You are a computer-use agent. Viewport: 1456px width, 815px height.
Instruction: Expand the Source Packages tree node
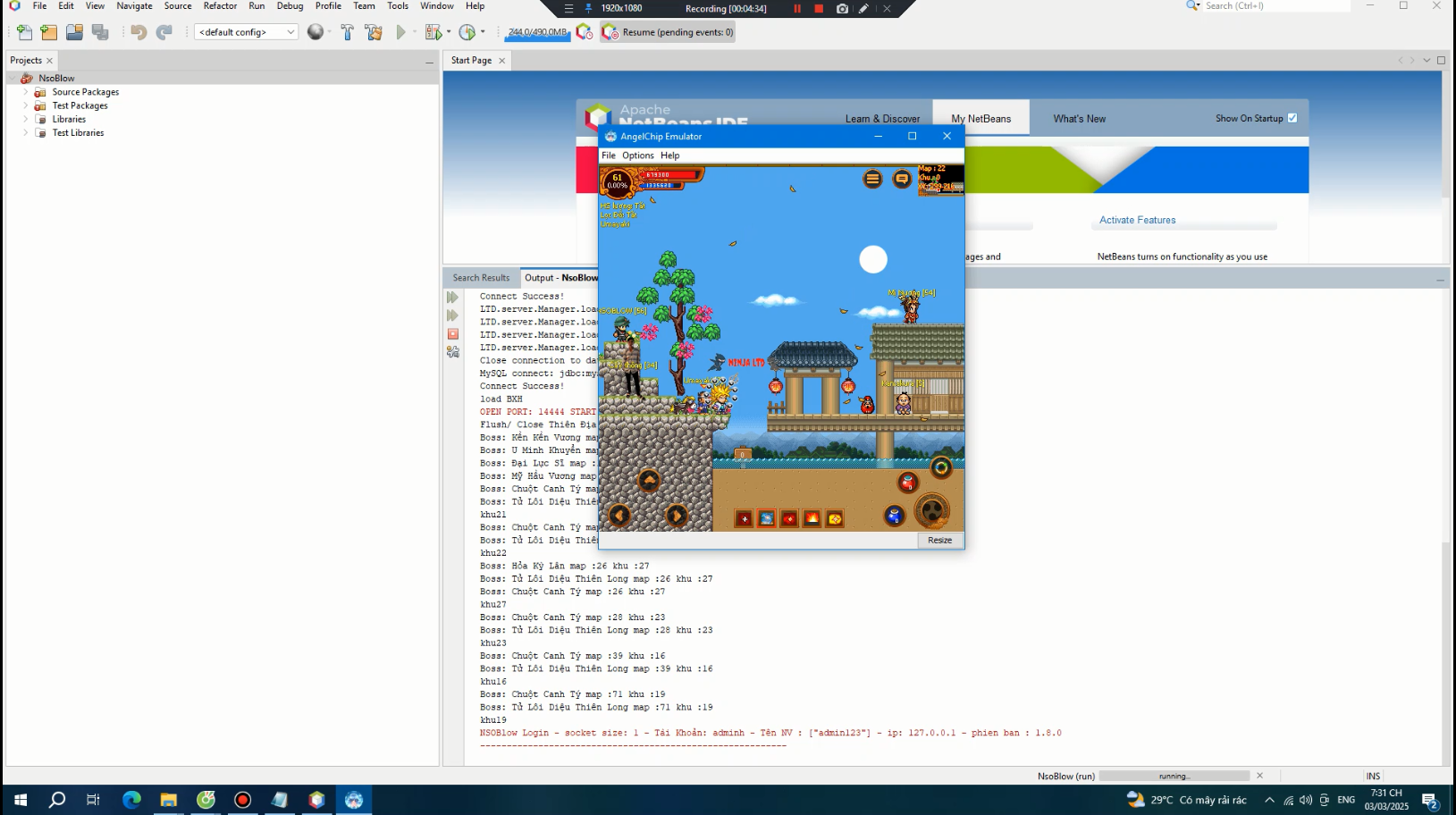(25, 92)
